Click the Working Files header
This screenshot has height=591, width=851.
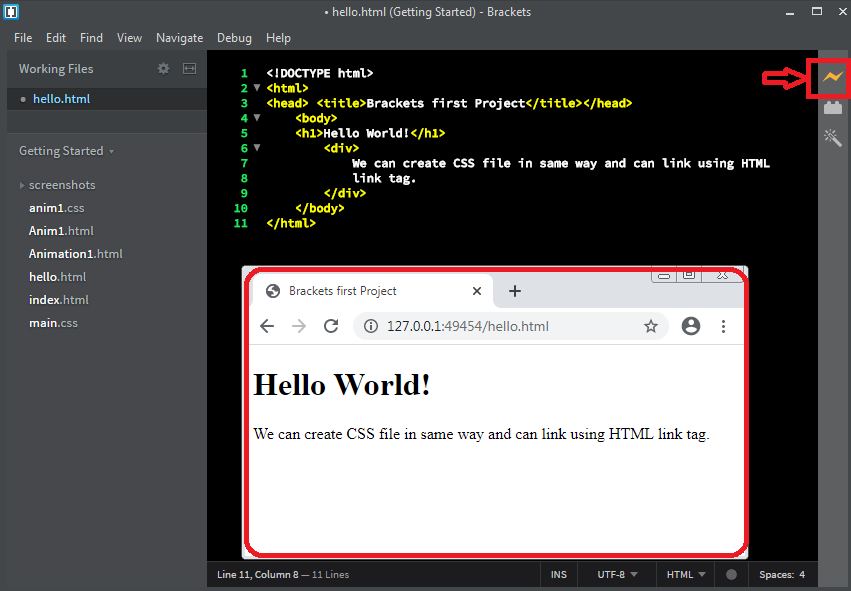click(x=56, y=69)
